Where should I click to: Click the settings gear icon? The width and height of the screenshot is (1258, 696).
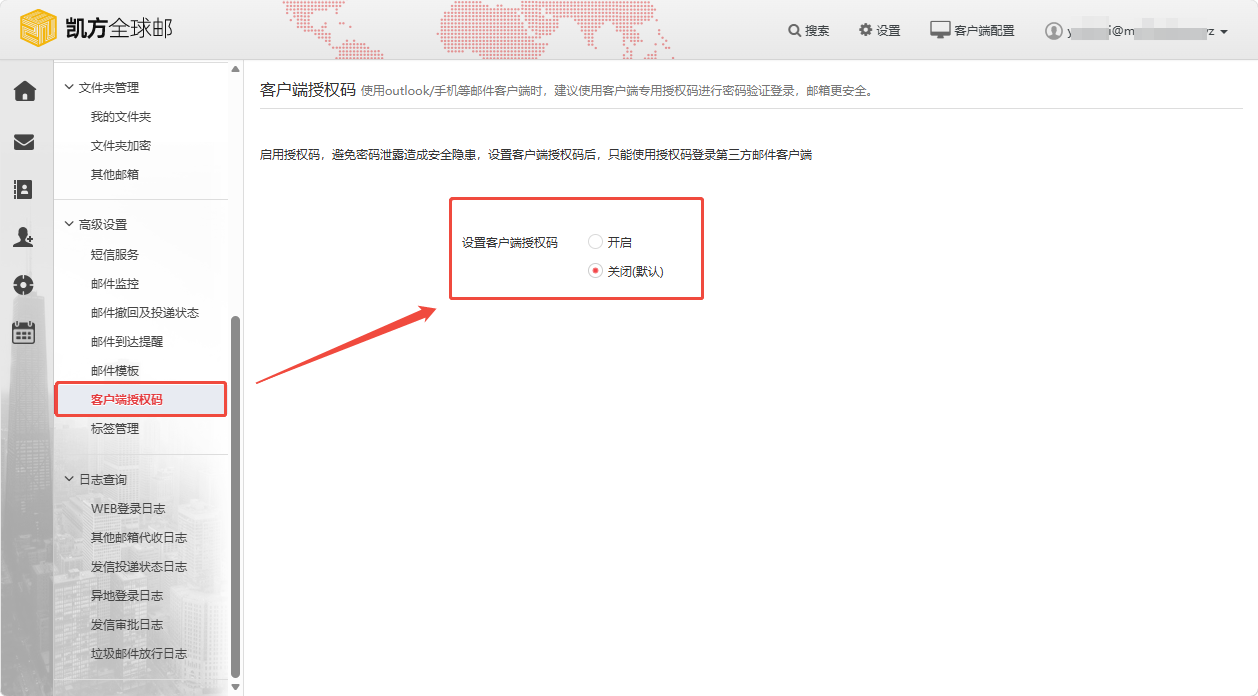pos(865,30)
